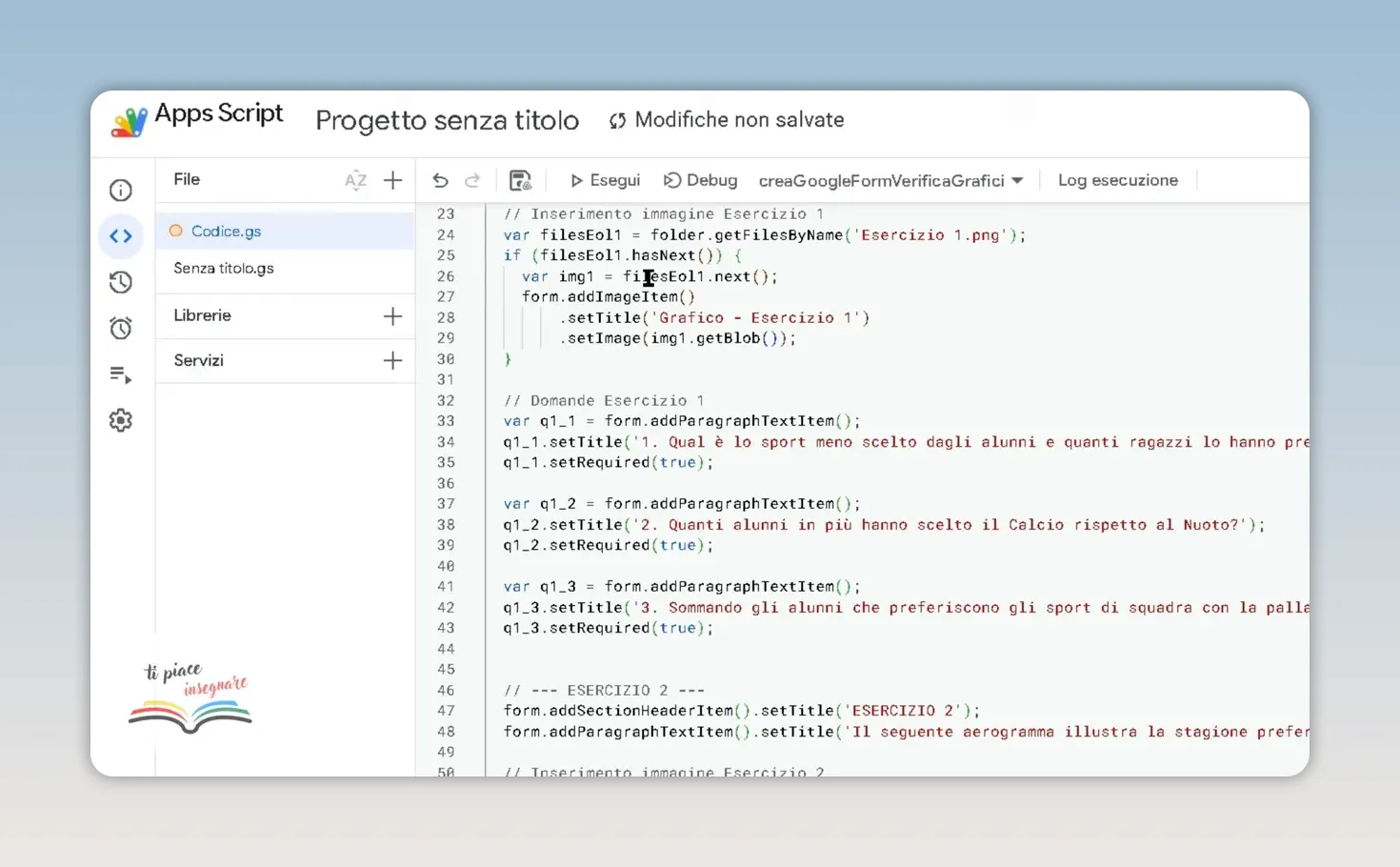Start debugging with the Debug button
Screen dimensions: 1400x867
pyautogui.click(x=700, y=180)
